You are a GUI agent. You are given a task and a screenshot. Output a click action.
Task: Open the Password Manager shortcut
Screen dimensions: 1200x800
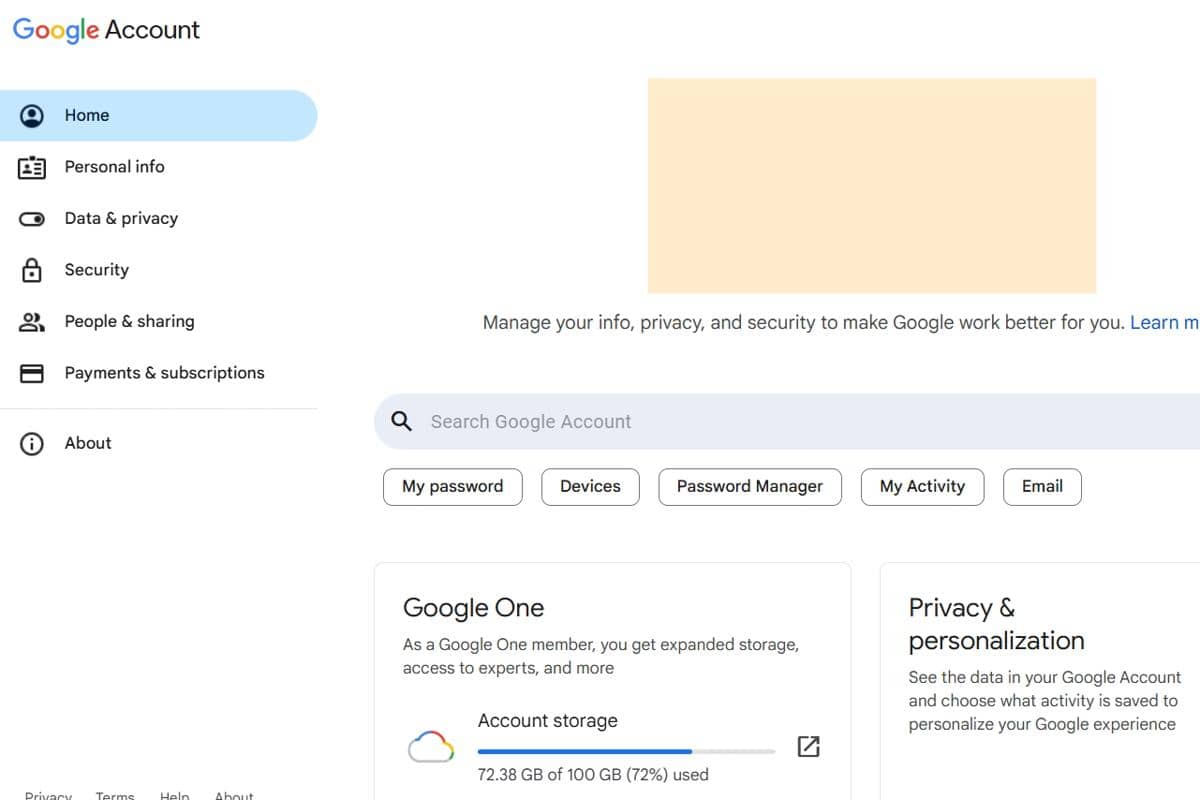pos(750,487)
